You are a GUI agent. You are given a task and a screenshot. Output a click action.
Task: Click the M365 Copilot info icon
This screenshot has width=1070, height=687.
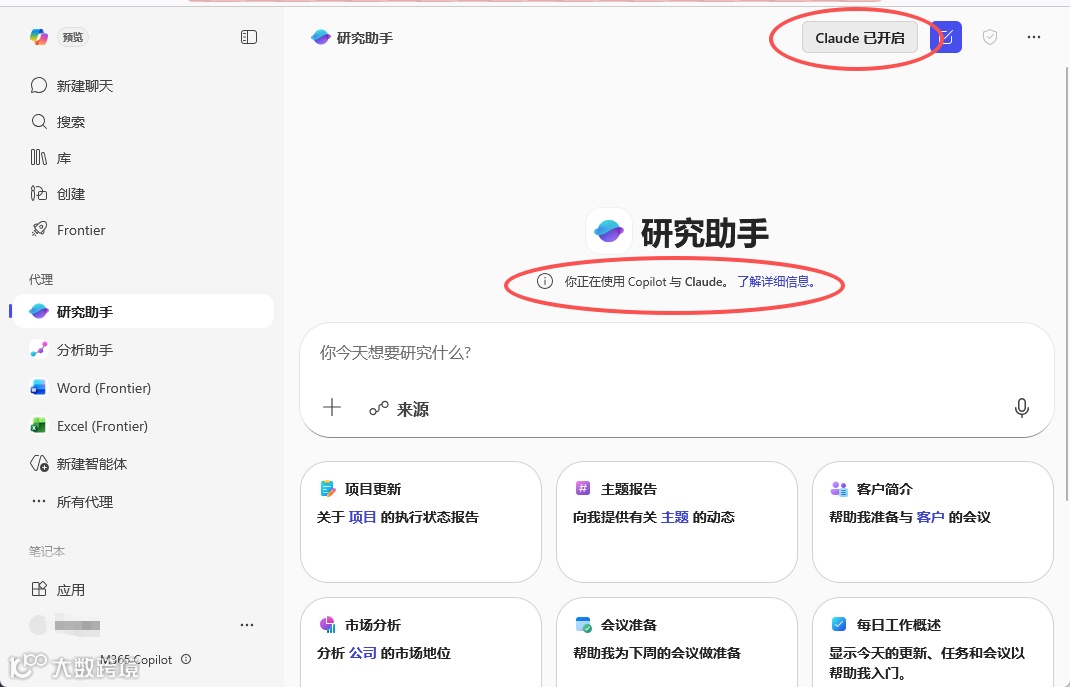186,659
